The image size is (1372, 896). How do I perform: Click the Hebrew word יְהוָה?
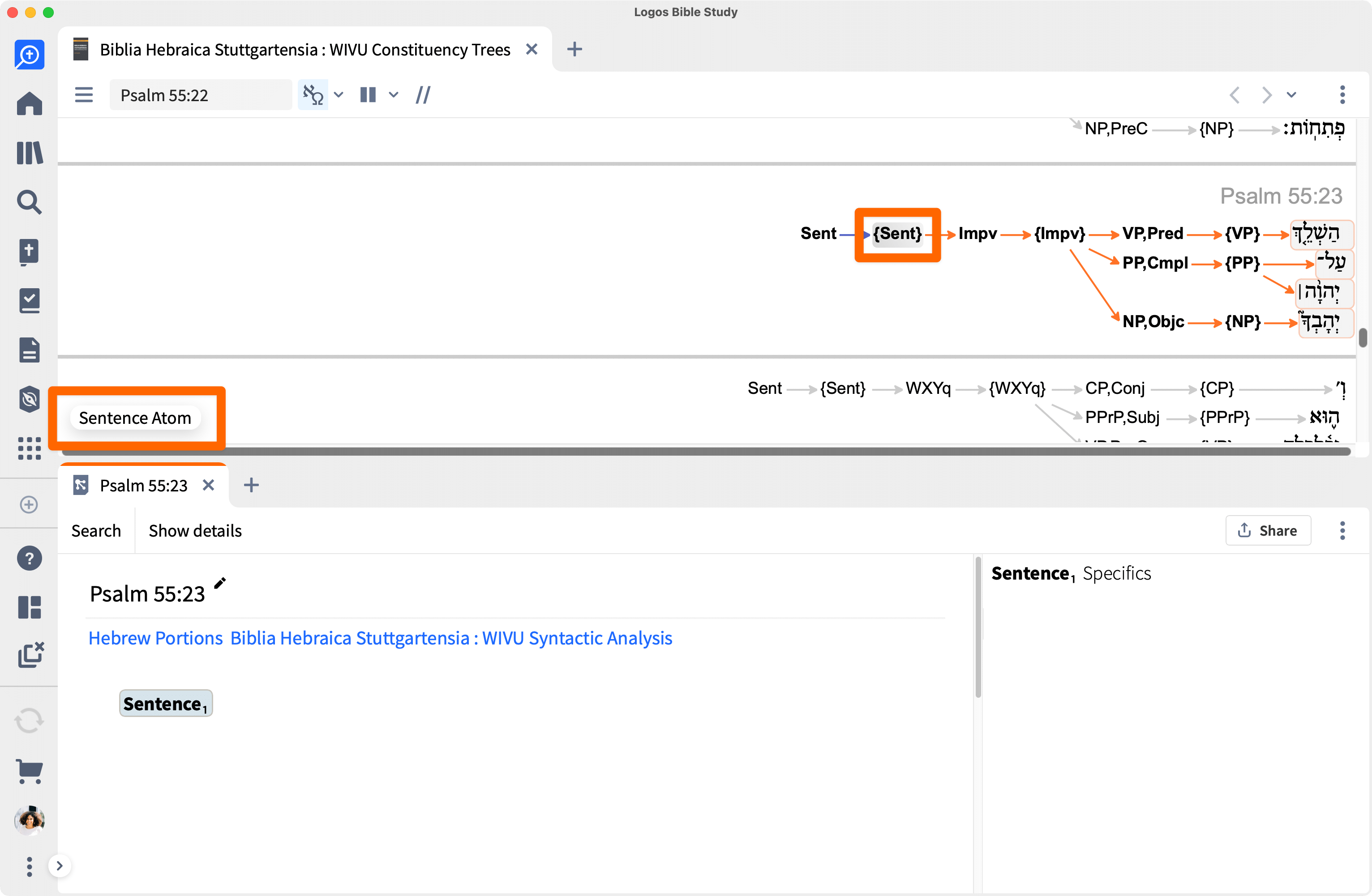1324,293
